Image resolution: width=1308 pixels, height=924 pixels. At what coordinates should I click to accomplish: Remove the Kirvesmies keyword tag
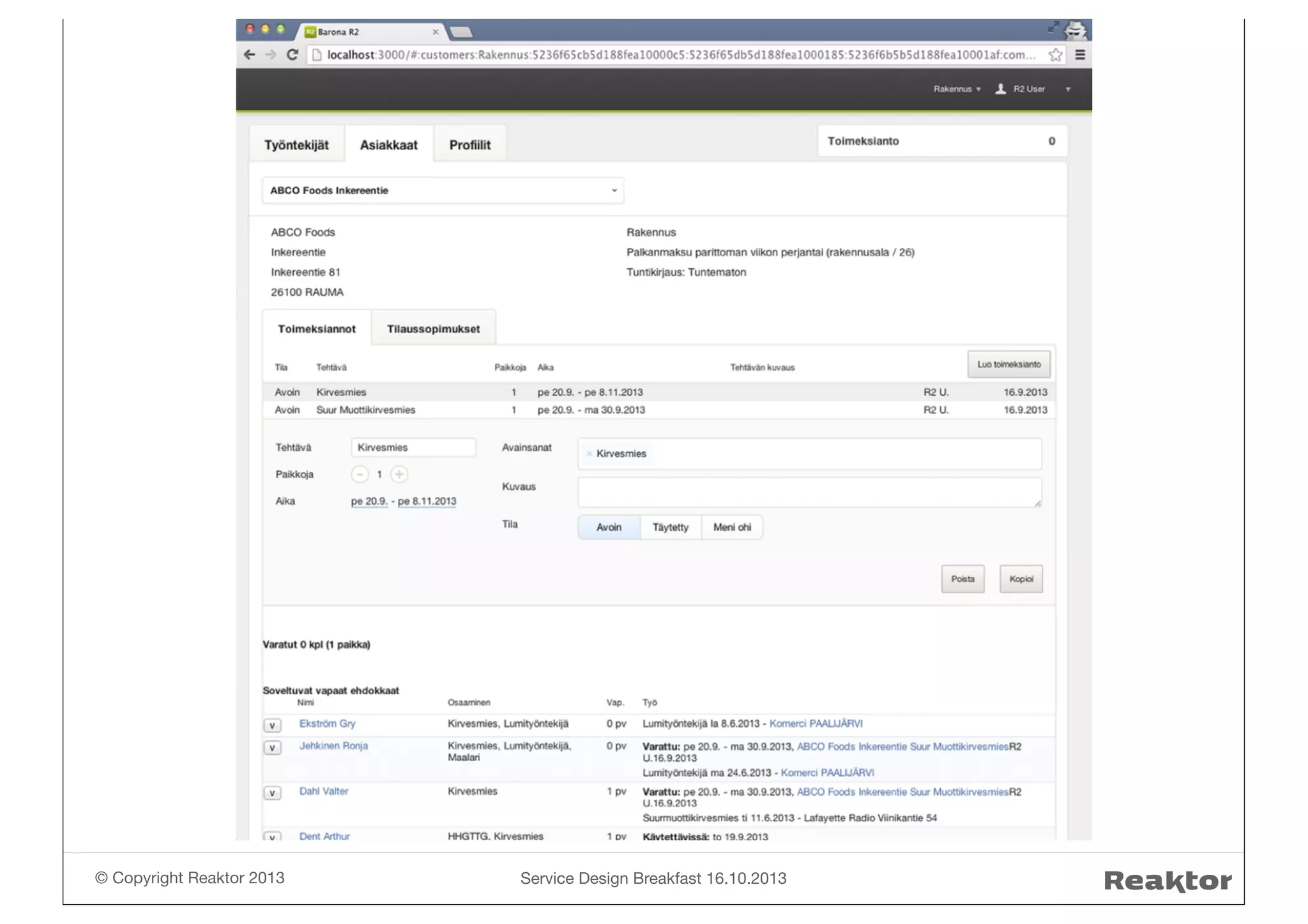coord(589,453)
